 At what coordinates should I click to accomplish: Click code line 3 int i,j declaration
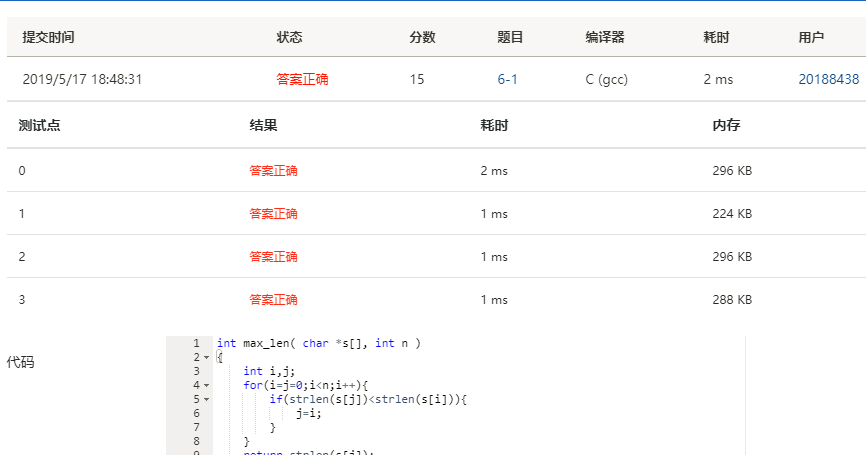pyautogui.click(x=269, y=371)
